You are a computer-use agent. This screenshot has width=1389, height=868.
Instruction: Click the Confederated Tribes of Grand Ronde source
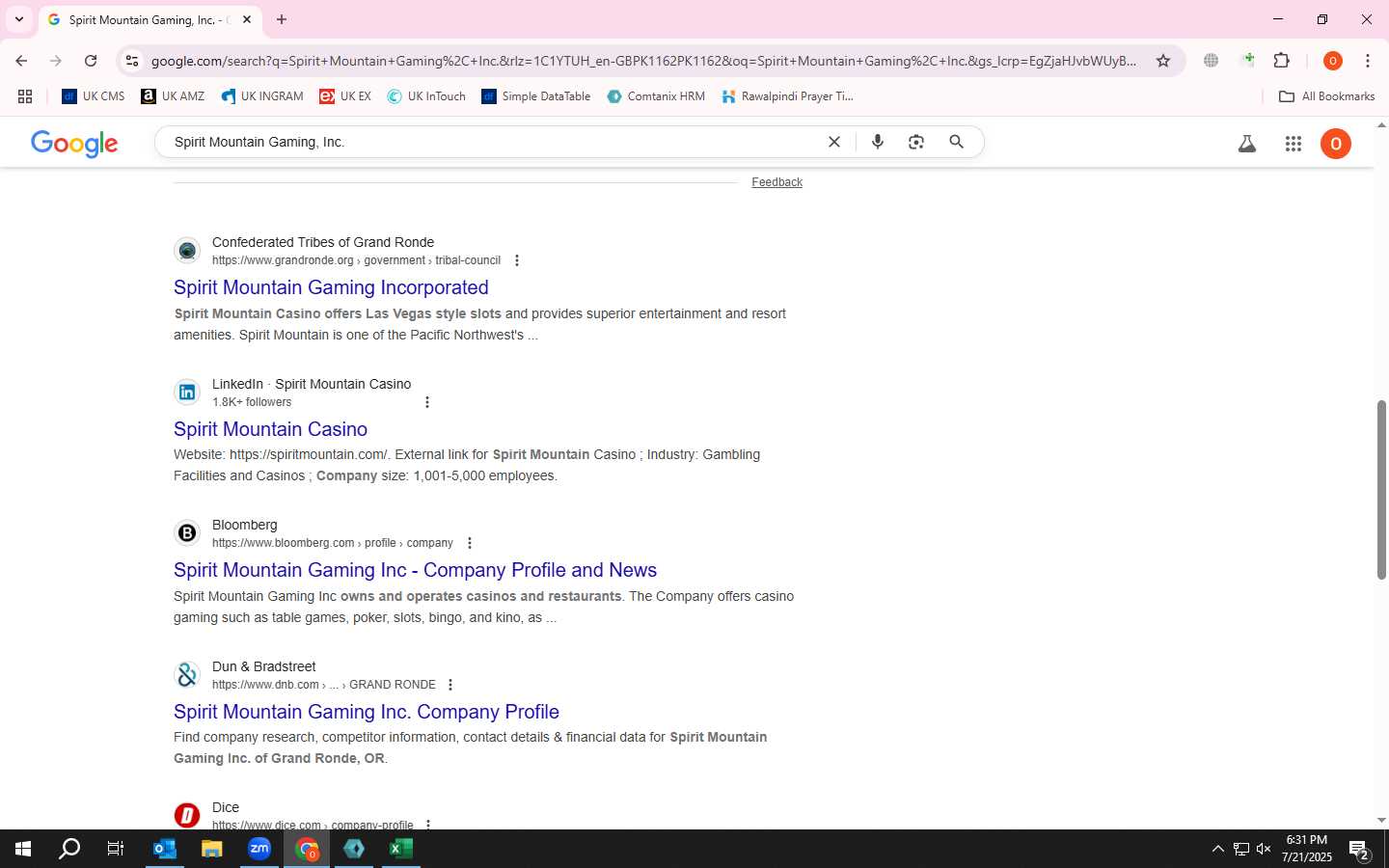pyautogui.click(x=323, y=242)
